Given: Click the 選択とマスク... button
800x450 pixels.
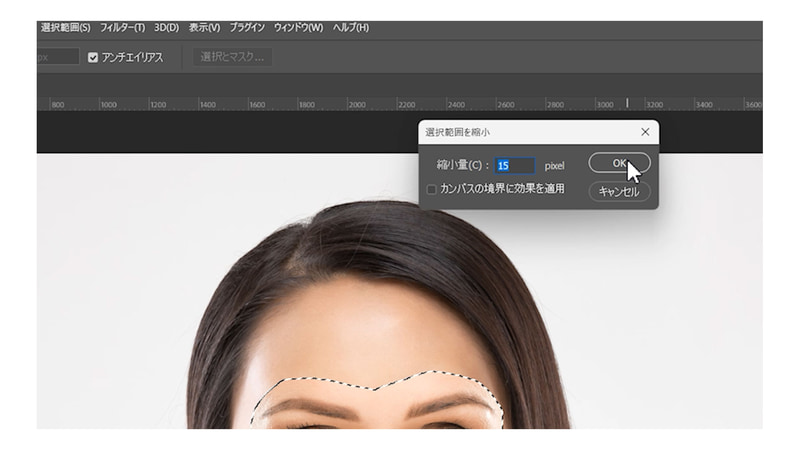Looking at the screenshot, I should (232, 57).
